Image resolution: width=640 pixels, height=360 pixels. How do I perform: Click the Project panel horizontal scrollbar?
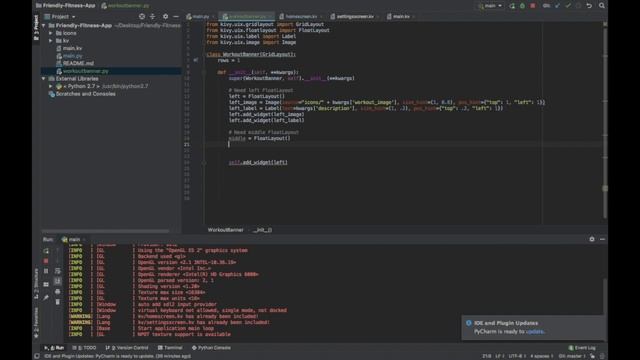click(105, 231)
